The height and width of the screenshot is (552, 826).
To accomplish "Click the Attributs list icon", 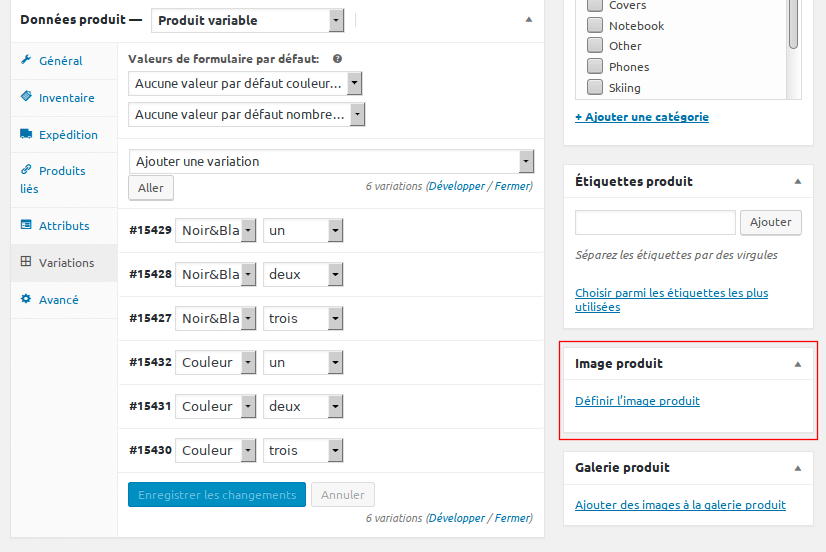I will point(26,225).
